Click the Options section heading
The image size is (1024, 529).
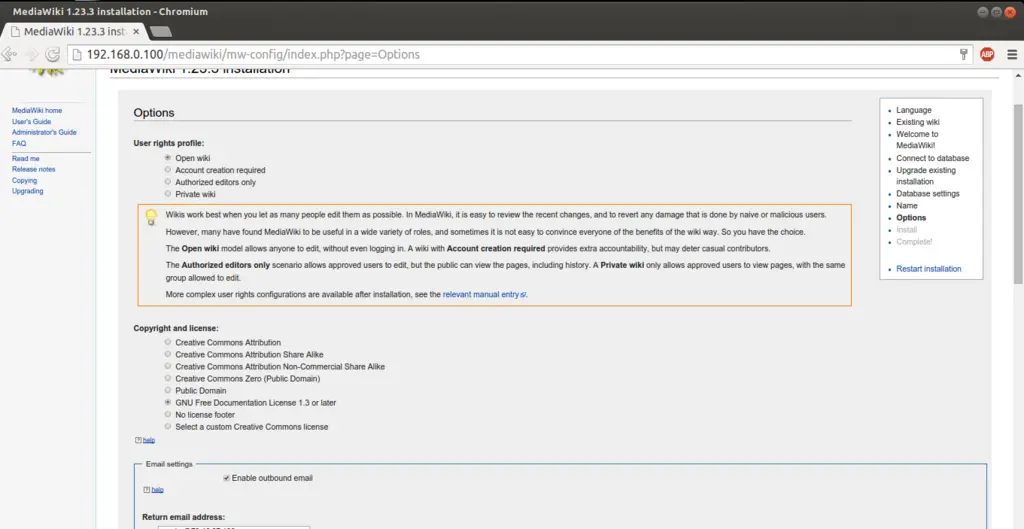pyautogui.click(x=153, y=113)
